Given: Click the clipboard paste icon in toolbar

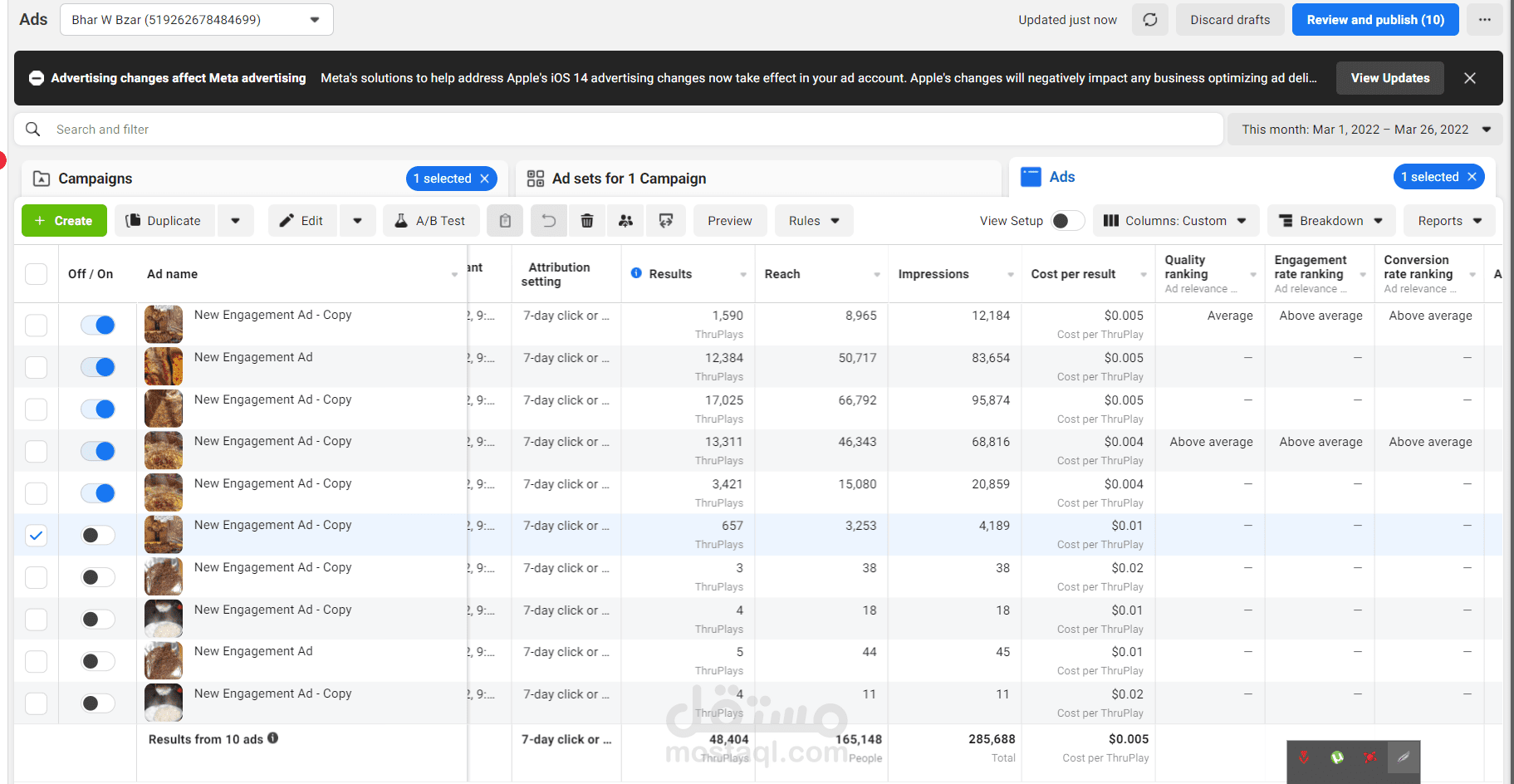Looking at the screenshot, I should coord(505,221).
